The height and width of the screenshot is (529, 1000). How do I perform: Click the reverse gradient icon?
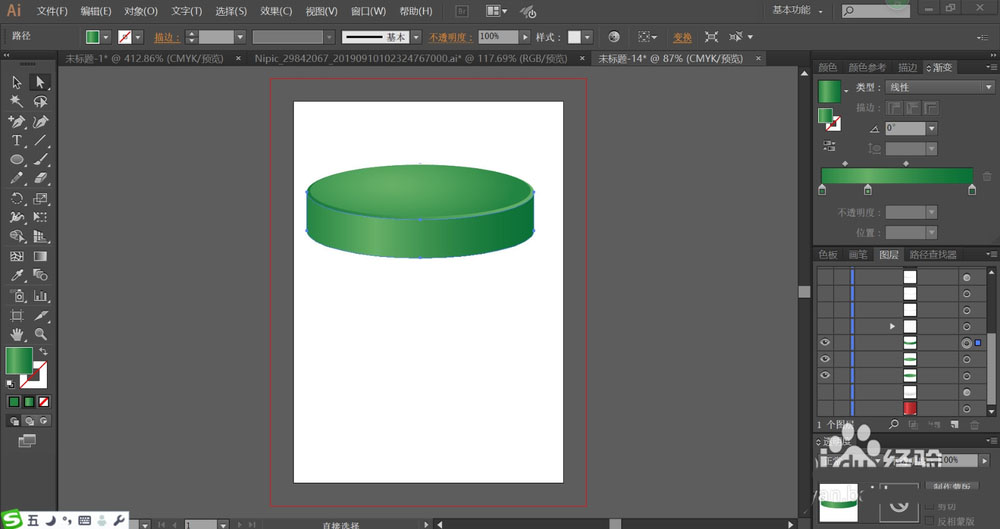(829, 146)
